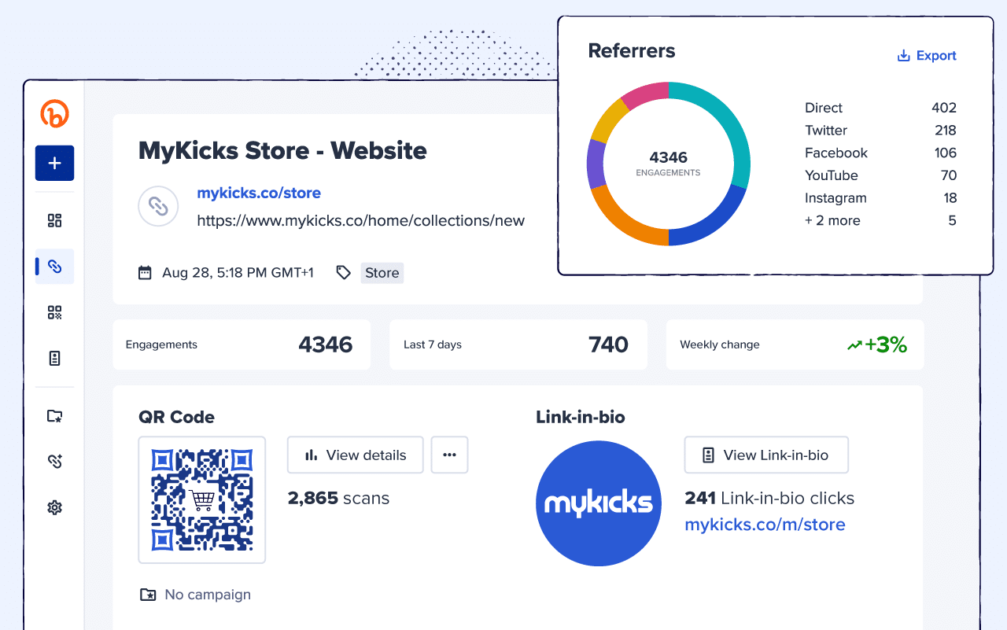Viewport: 1007px width, 630px height.
Task: Open the mykicks.co/m/store link
Action: (x=765, y=525)
